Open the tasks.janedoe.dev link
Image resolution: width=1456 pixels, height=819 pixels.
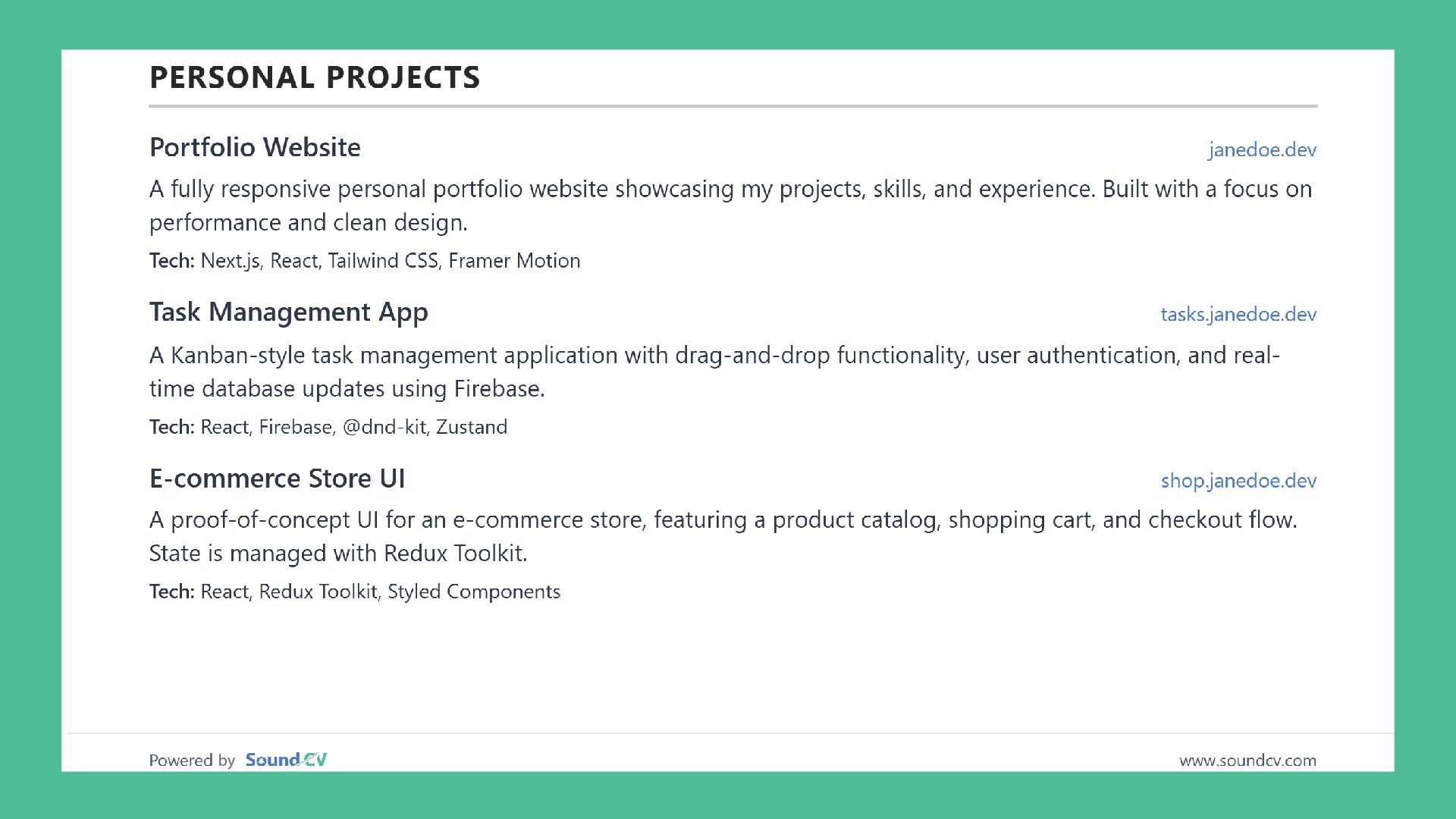[1238, 315]
